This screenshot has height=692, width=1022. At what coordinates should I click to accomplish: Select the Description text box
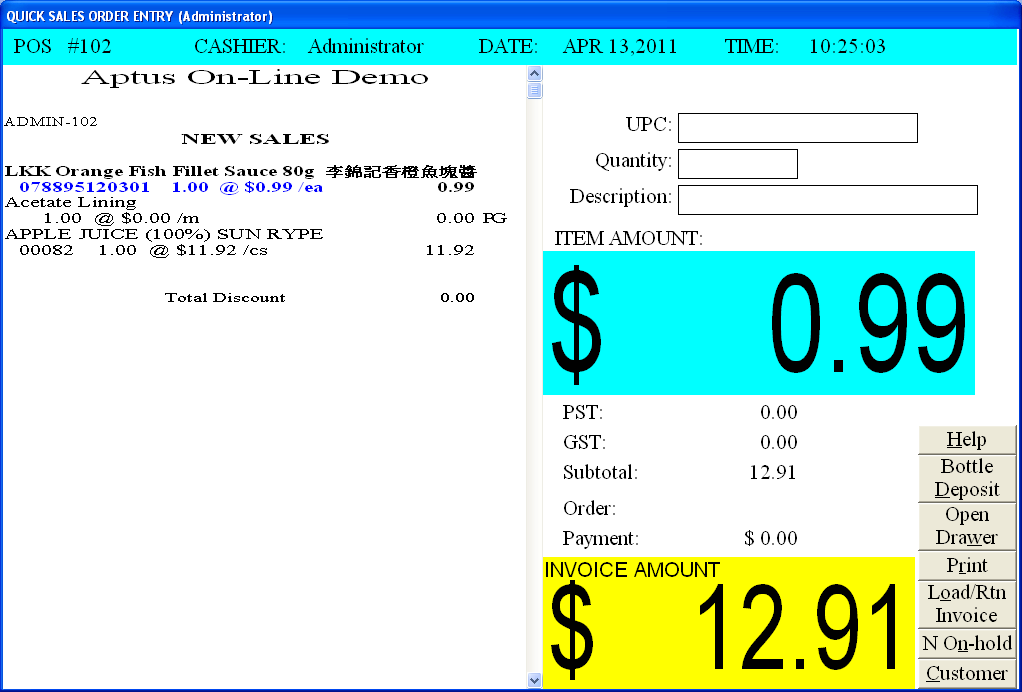tap(827, 200)
